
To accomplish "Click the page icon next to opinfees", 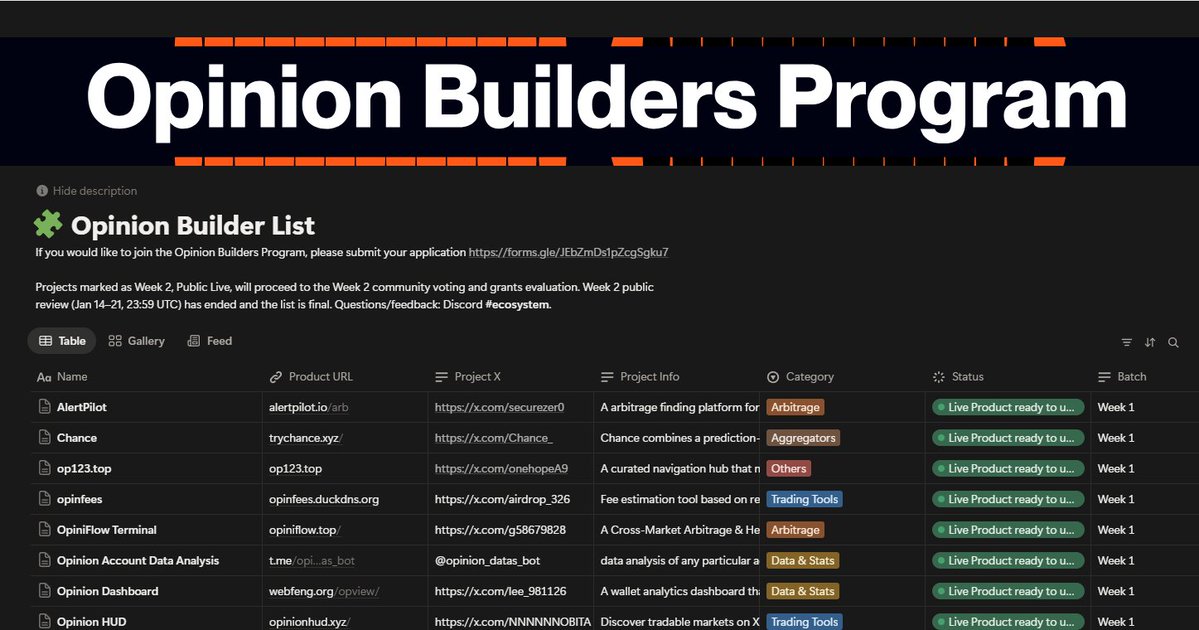I will click(x=44, y=498).
